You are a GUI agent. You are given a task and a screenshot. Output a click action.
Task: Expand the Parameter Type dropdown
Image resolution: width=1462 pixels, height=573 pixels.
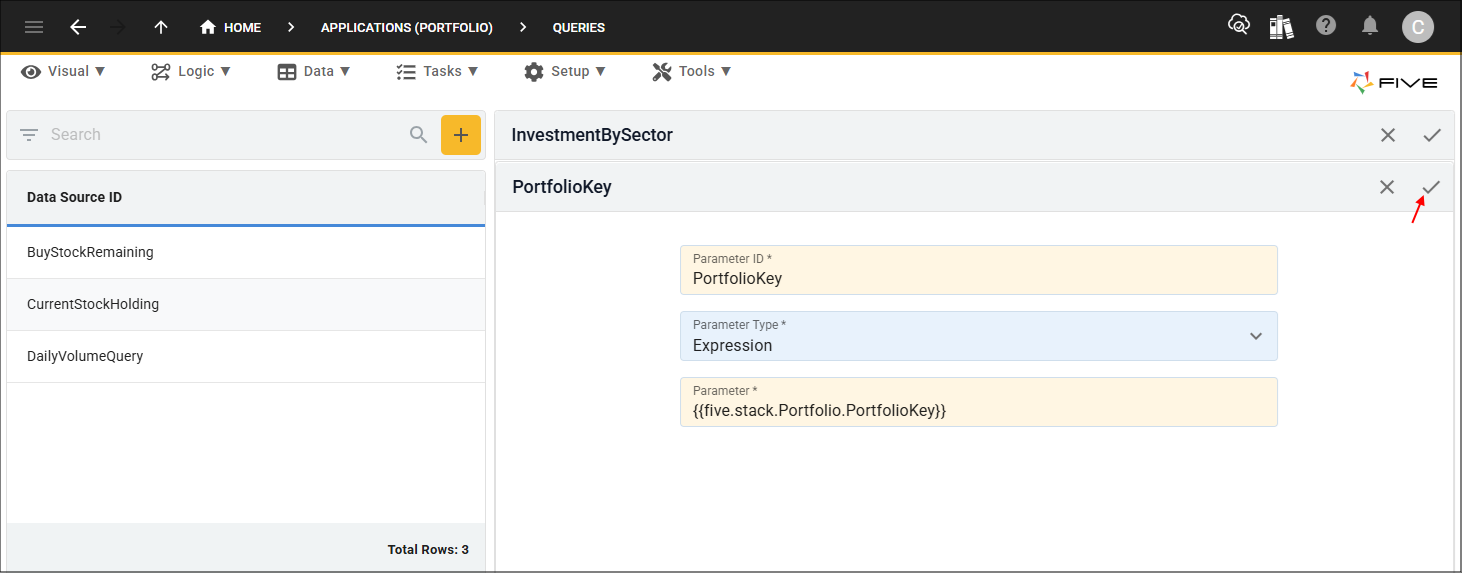[x=1256, y=336]
